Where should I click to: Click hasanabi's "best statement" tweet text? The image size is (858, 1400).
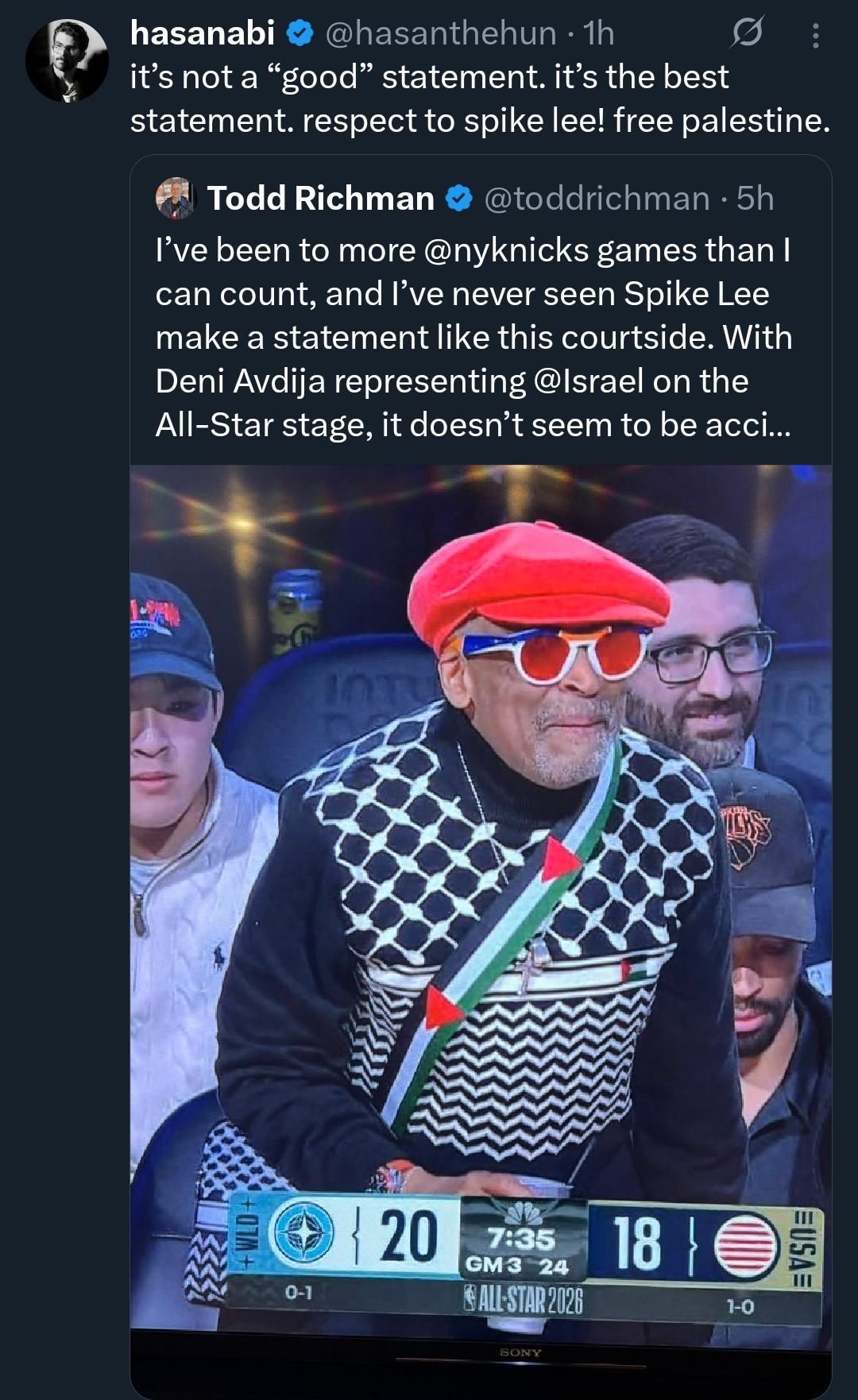pos(480,99)
